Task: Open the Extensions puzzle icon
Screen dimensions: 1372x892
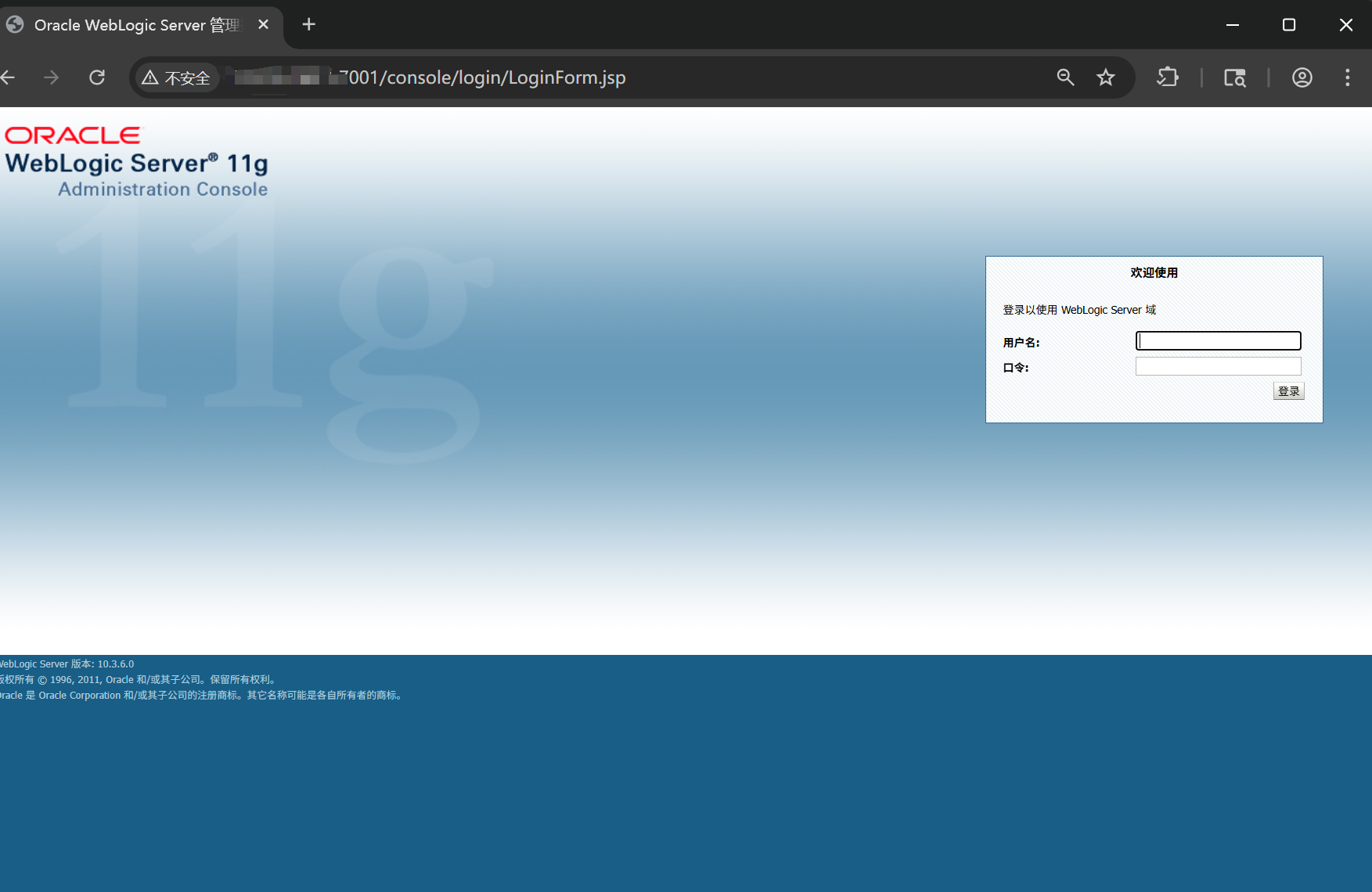Action: tap(1167, 77)
